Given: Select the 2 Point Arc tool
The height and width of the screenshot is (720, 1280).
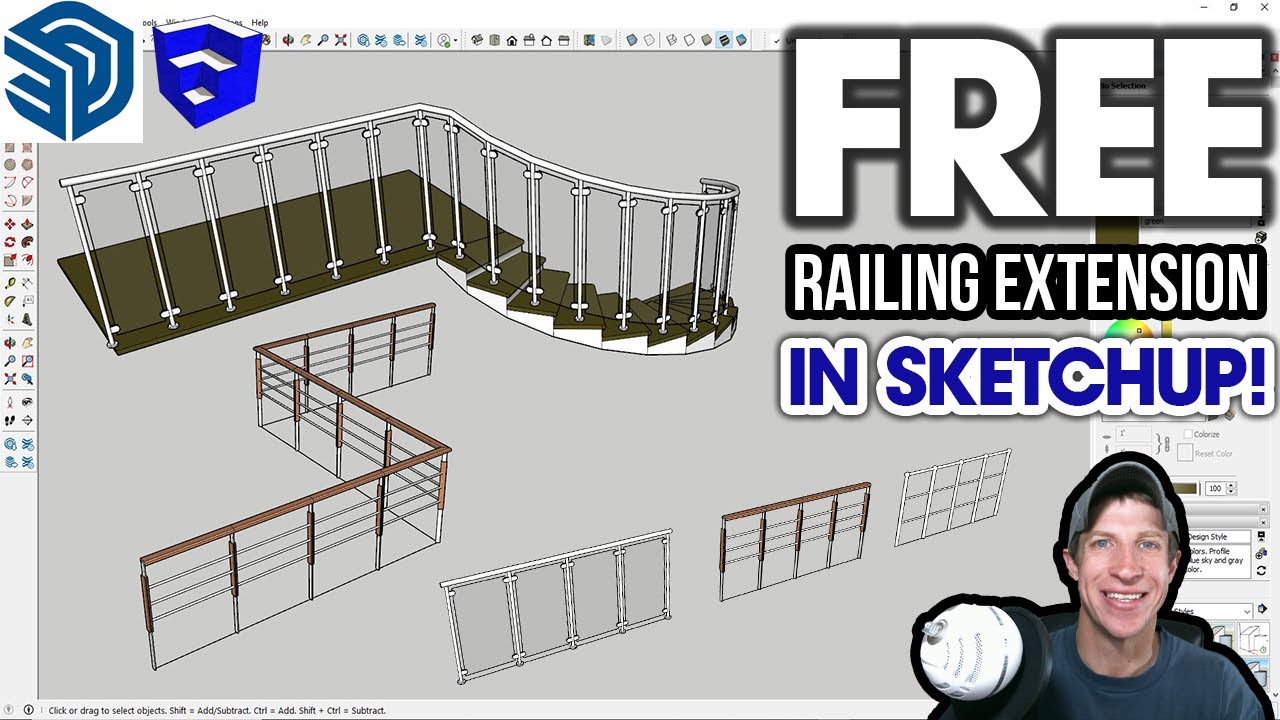Looking at the screenshot, I should click(x=28, y=182).
